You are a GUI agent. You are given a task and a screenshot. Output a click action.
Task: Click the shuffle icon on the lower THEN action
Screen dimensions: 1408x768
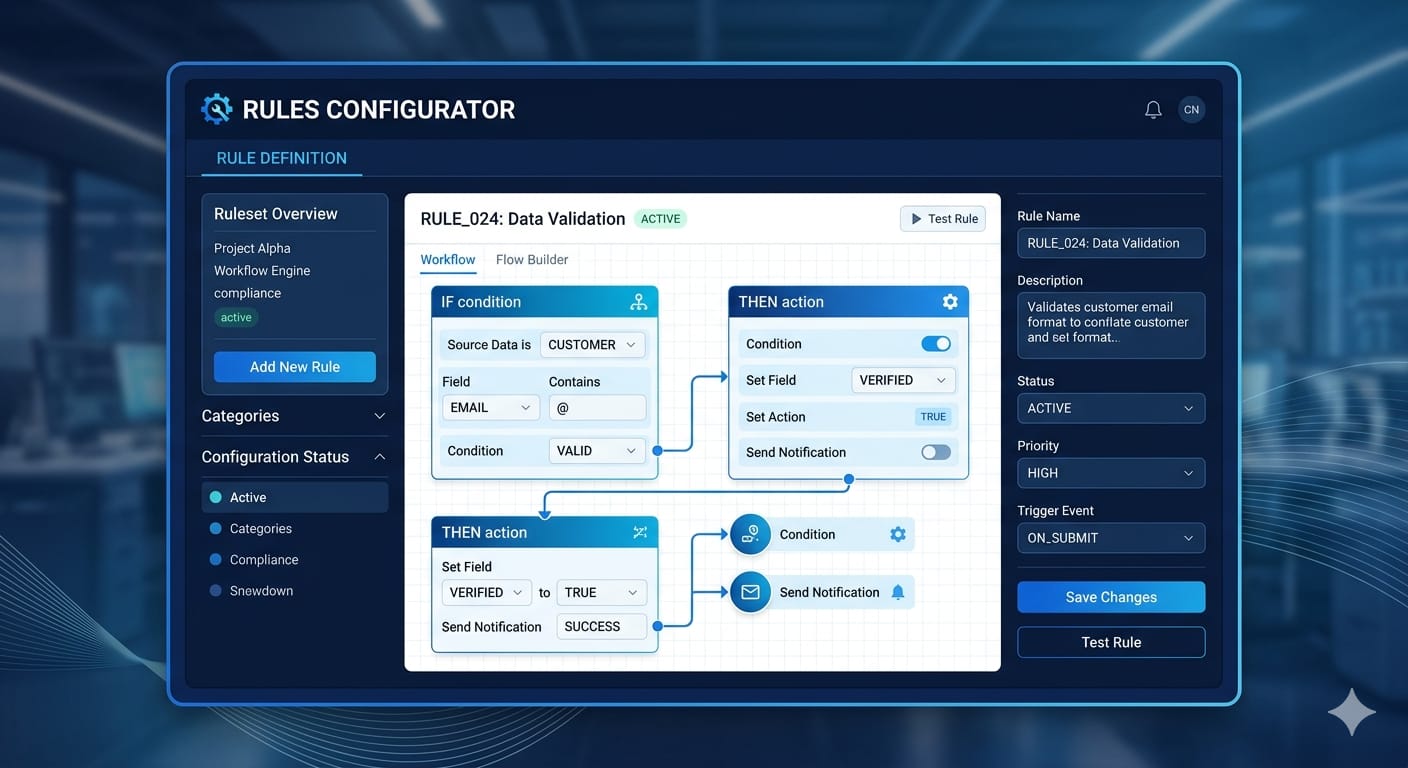click(640, 532)
